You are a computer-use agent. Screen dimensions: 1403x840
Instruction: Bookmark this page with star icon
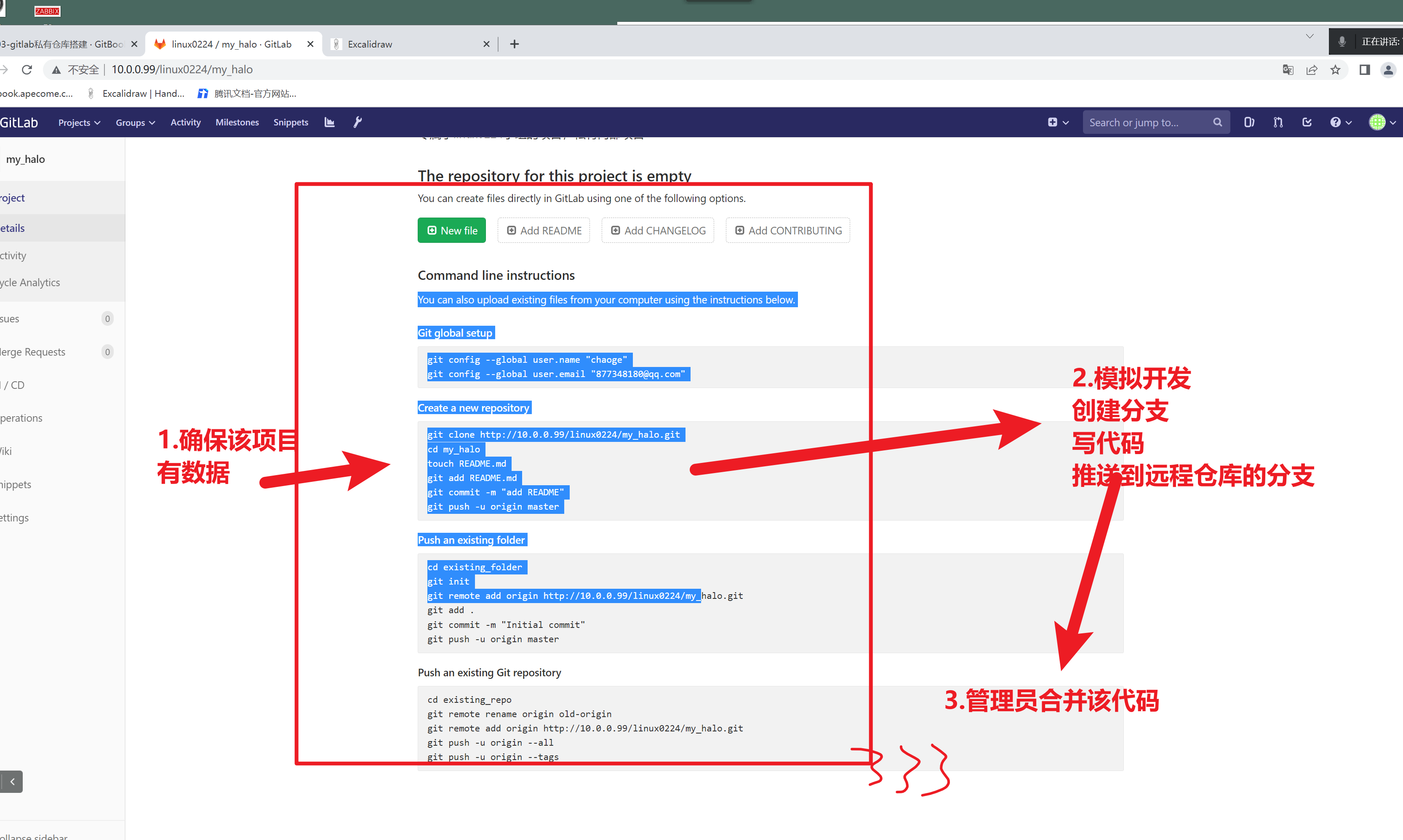point(1336,69)
